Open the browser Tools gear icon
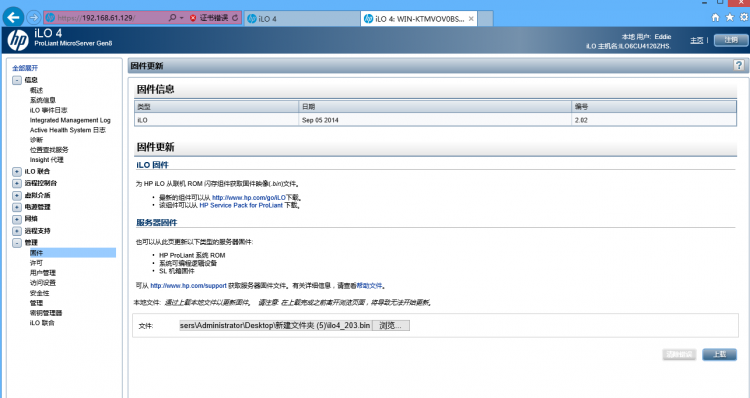 point(744,17)
